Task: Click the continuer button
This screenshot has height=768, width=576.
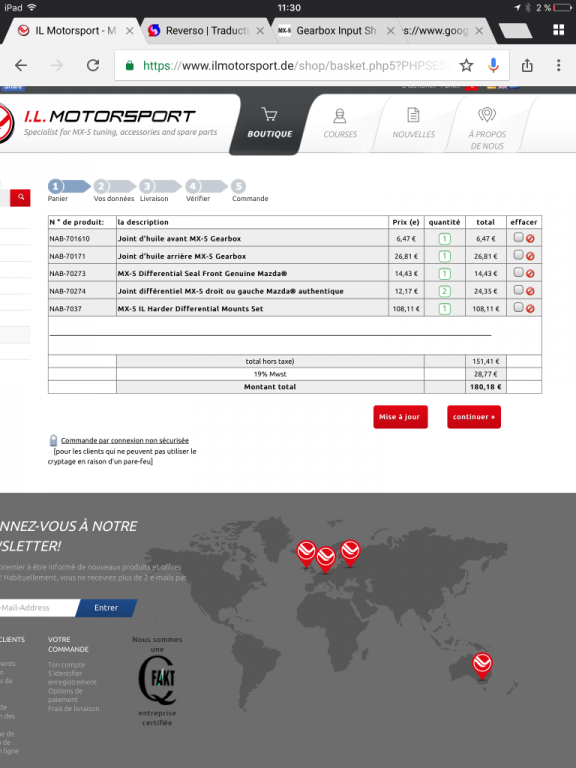Action: pyautogui.click(x=474, y=417)
